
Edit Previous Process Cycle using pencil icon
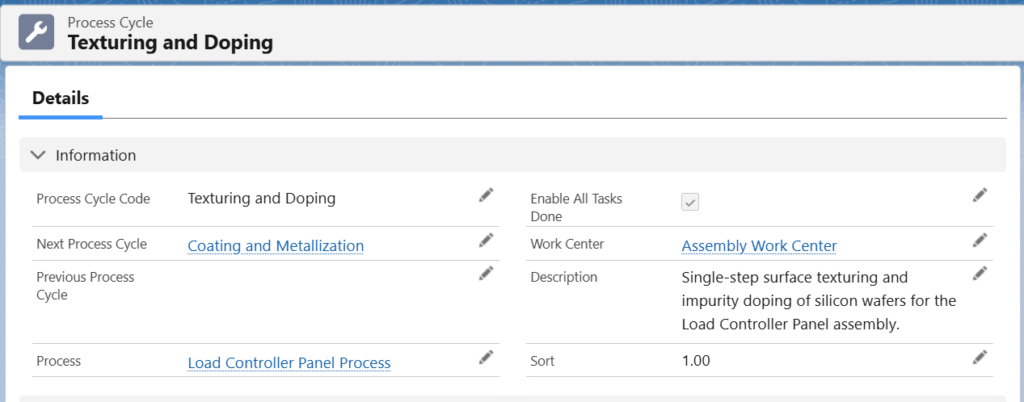click(486, 273)
